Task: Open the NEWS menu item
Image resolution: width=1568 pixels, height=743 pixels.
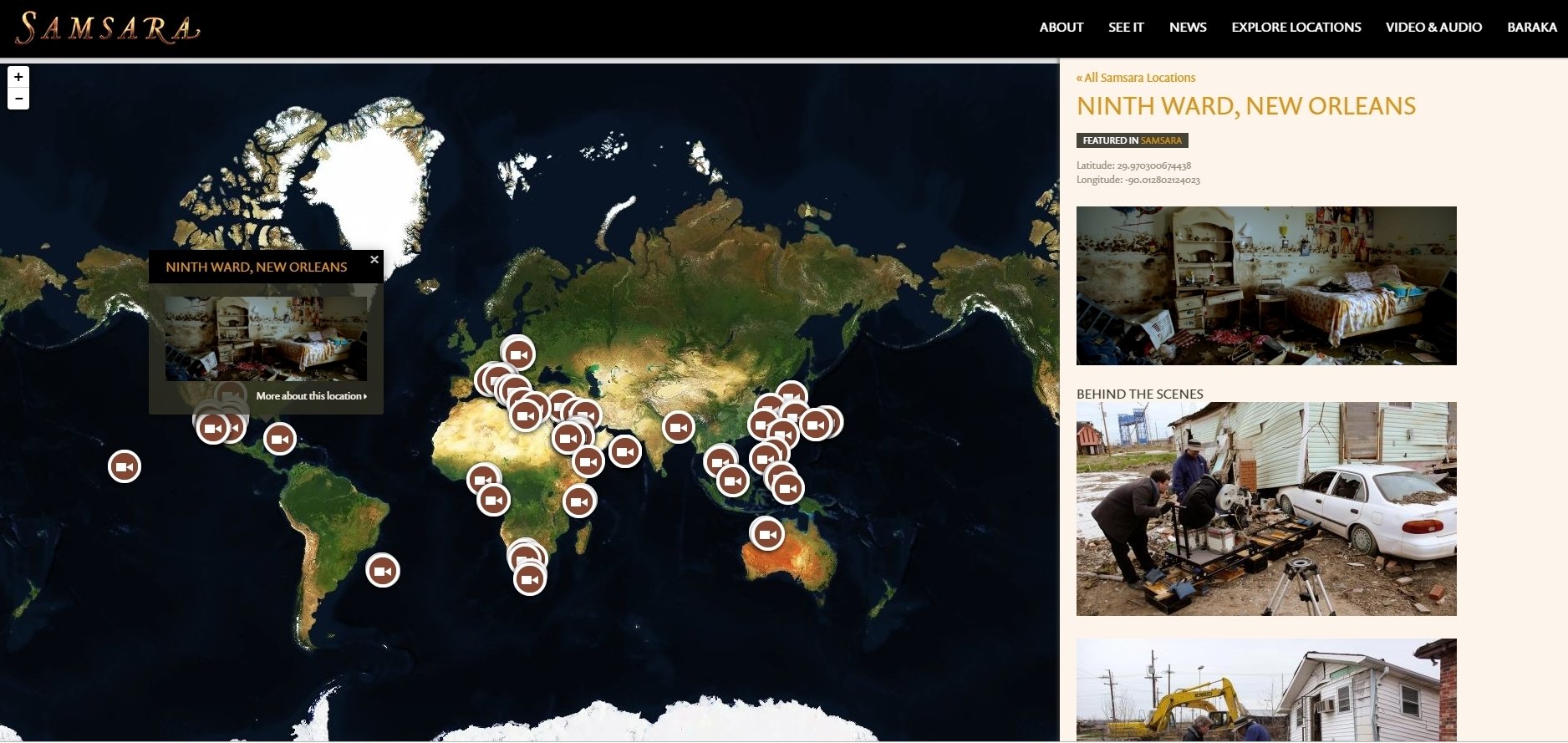Action: pyautogui.click(x=1188, y=27)
